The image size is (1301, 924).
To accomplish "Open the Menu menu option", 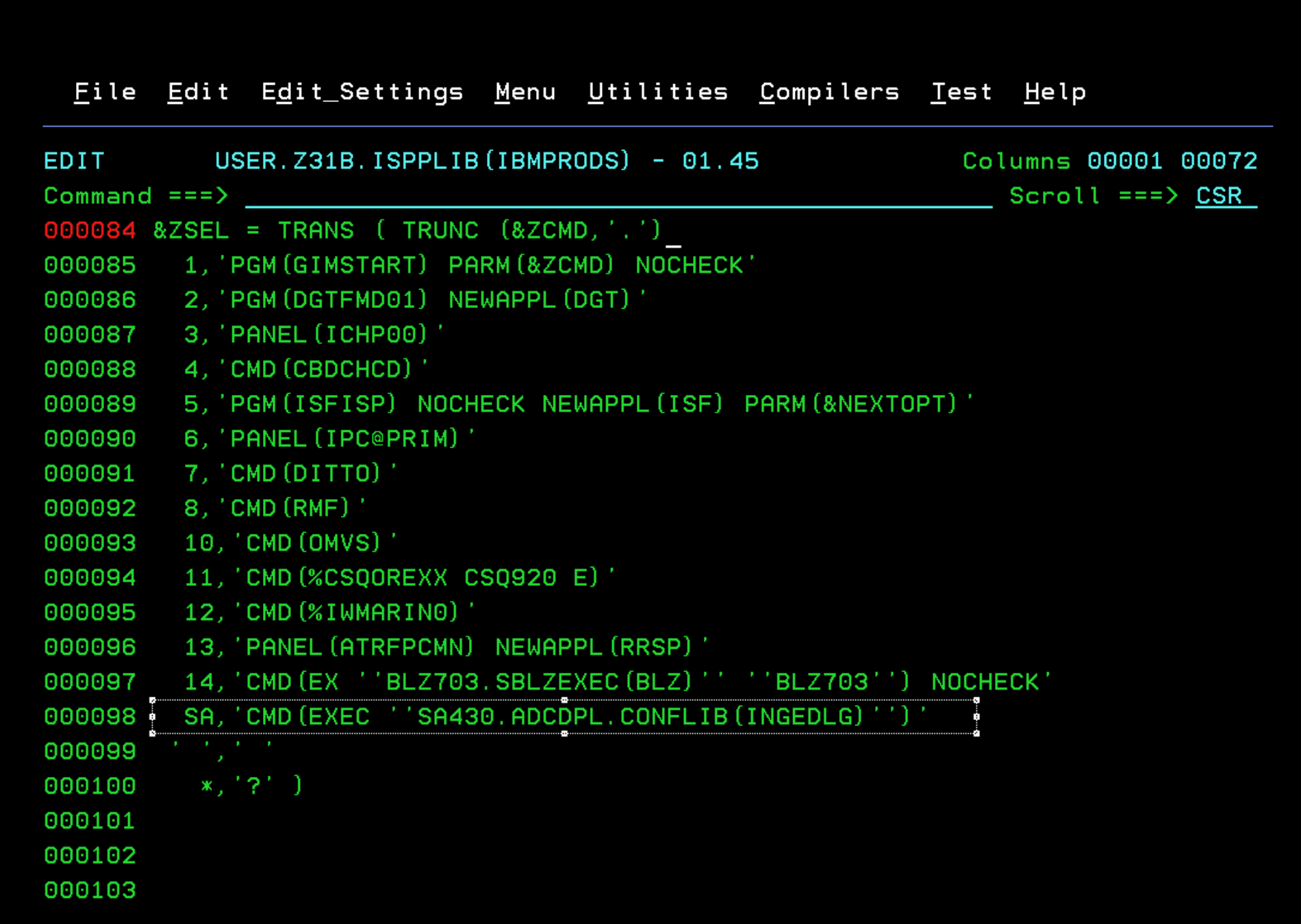I will pyautogui.click(x=525, y=92).
